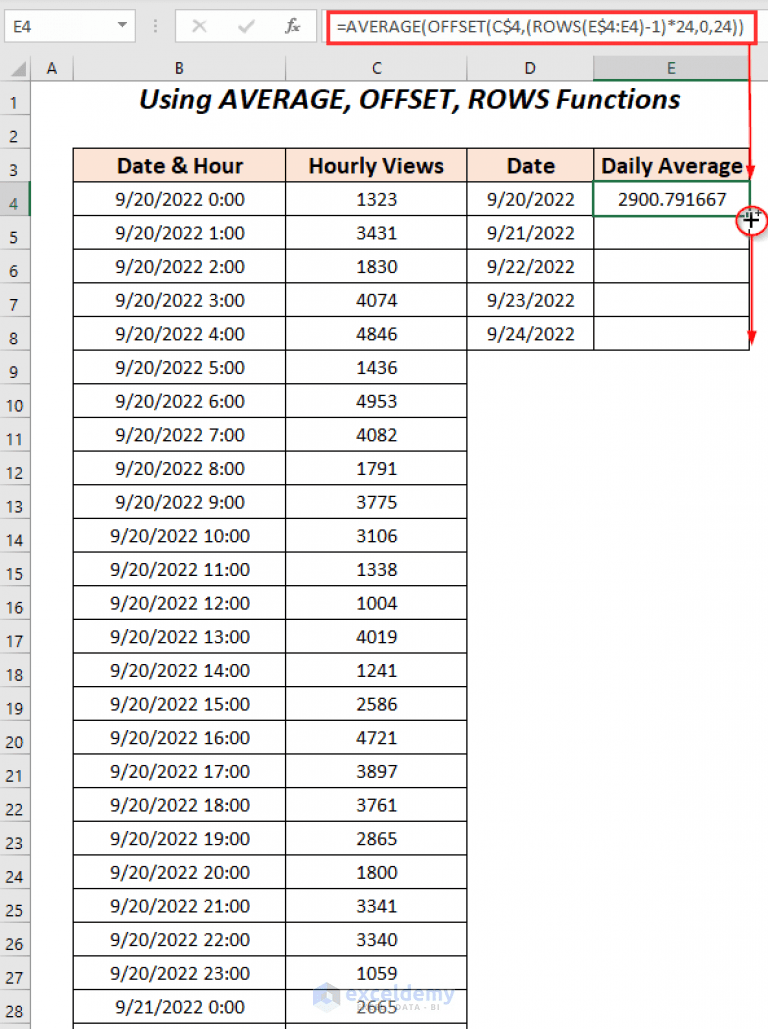
Task: Select column B header
Action: [x=179, y=68]
